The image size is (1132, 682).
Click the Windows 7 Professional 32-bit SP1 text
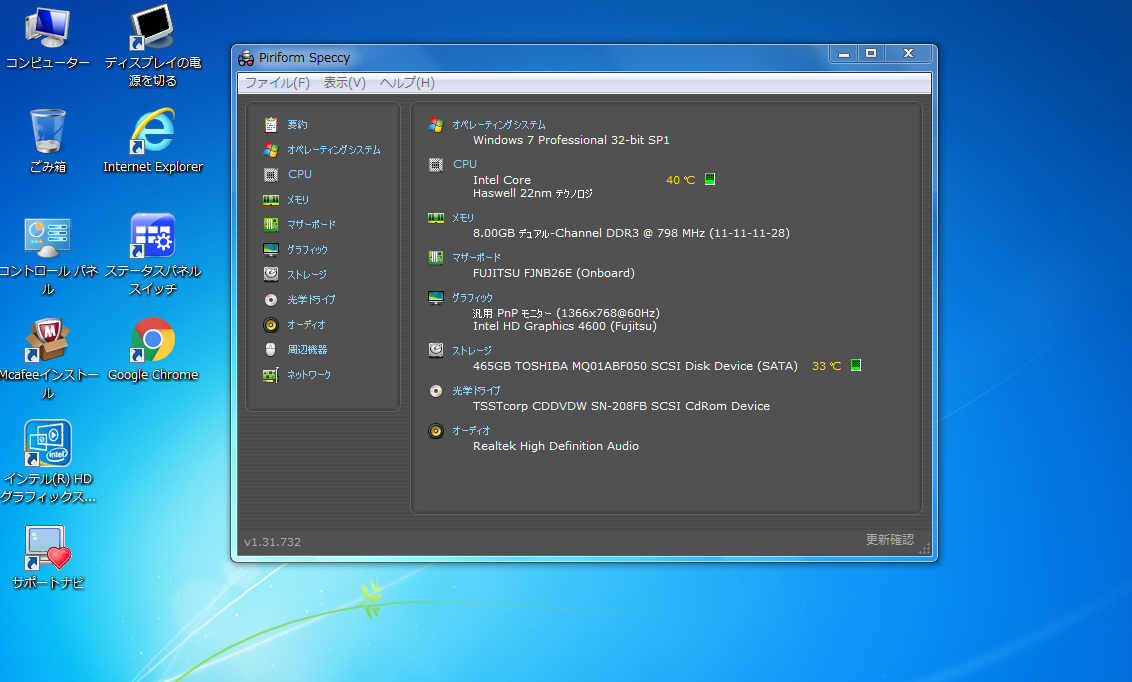(571, 140)
